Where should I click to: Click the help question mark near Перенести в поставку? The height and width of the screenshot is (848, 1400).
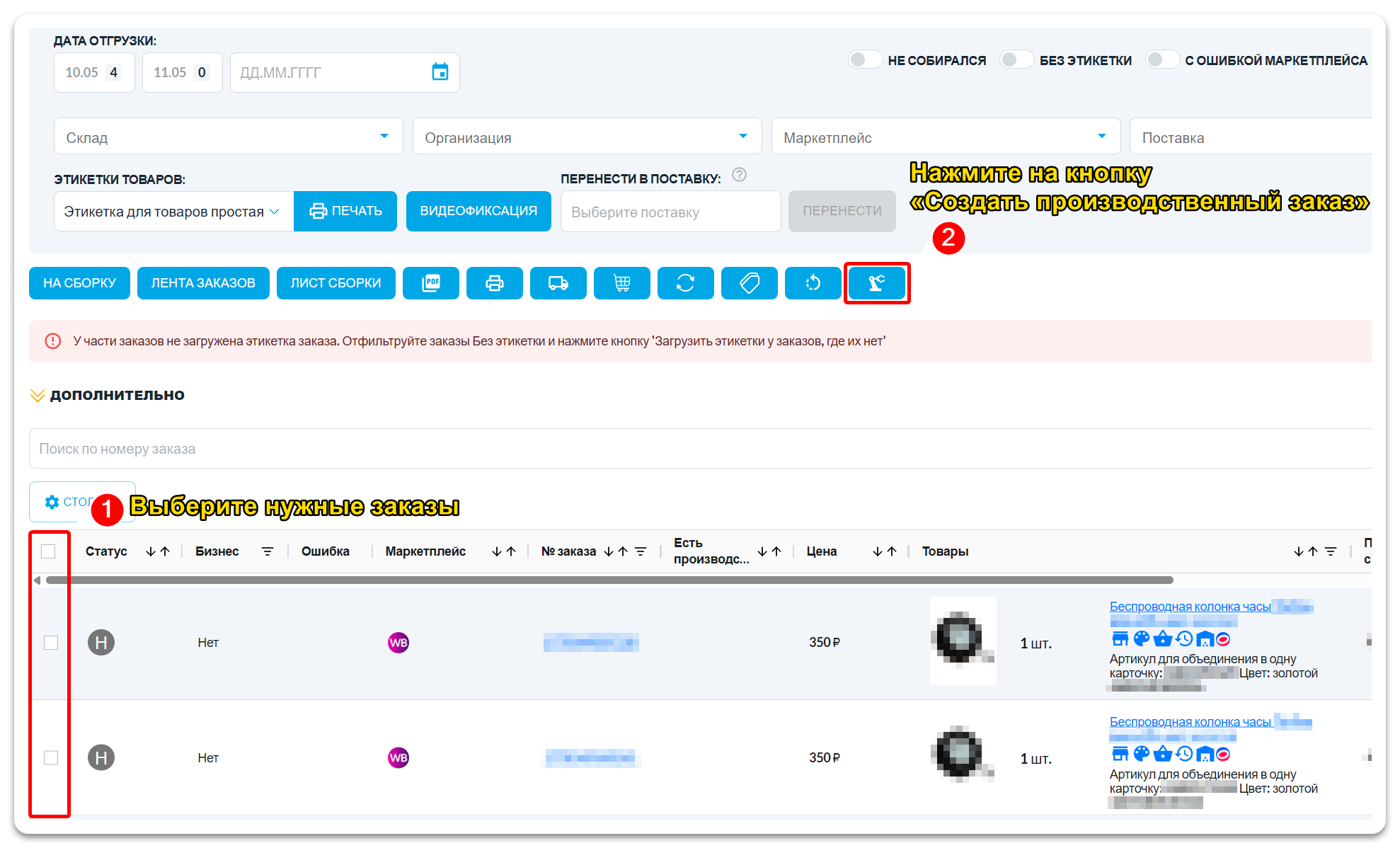pyautogui.click(x=739, y=175)
